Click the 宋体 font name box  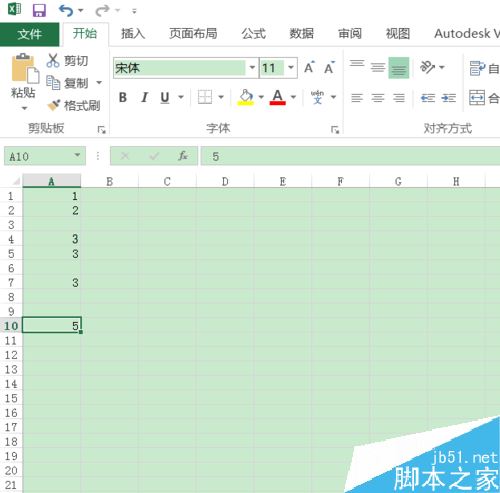[x=179, y=68]
